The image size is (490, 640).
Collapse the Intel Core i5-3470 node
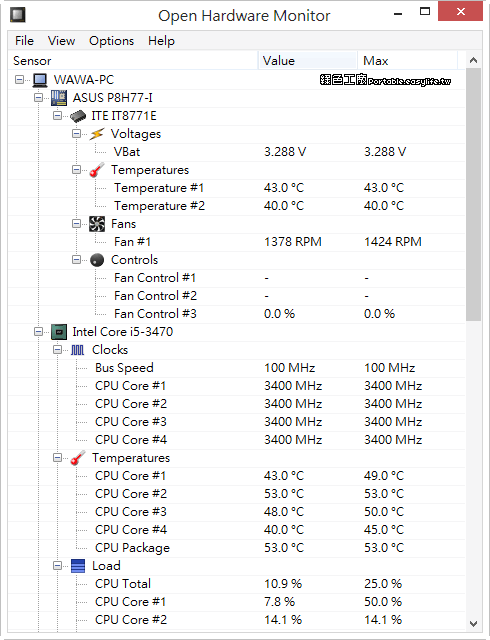[x=38, y=331]
